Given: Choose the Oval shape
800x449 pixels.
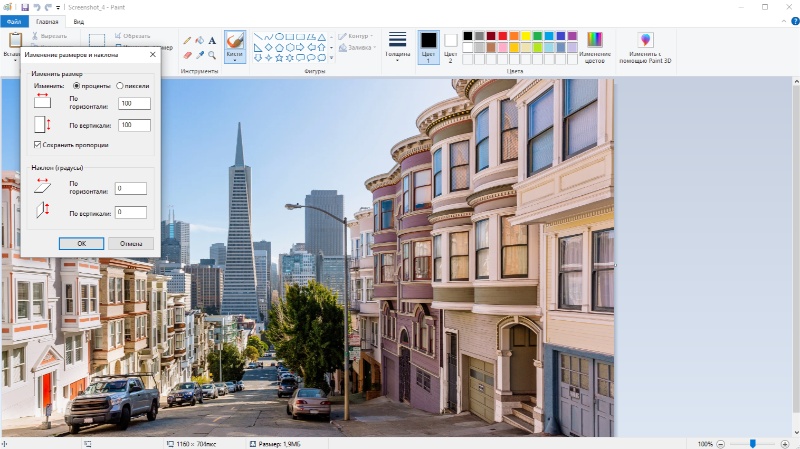Looking at the screenshot, I should (280, 37).
